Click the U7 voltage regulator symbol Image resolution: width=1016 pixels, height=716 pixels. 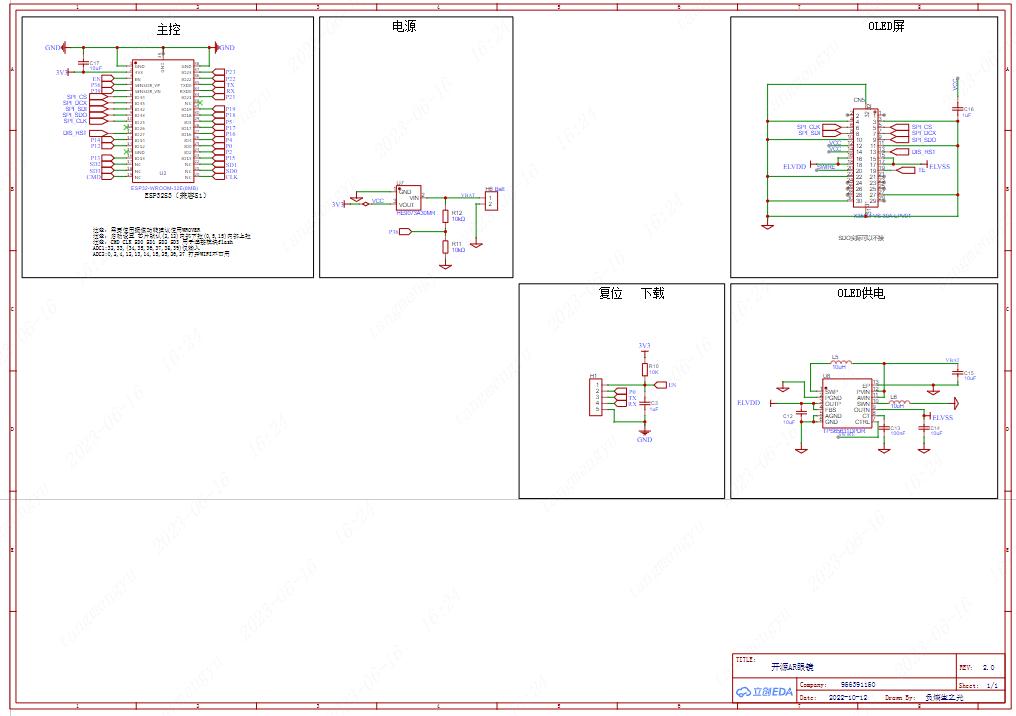tap(408, 198)
